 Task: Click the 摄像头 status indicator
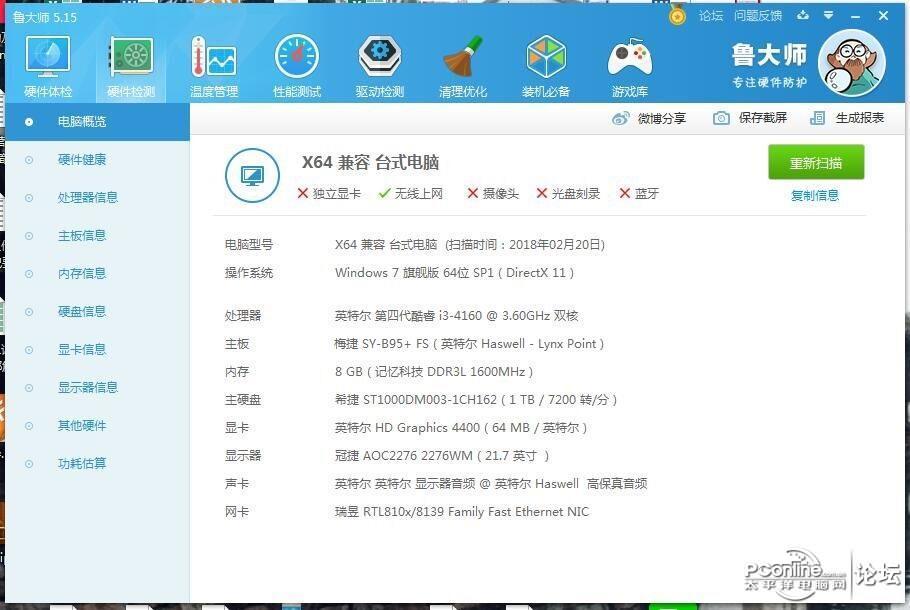coord(493,193)
